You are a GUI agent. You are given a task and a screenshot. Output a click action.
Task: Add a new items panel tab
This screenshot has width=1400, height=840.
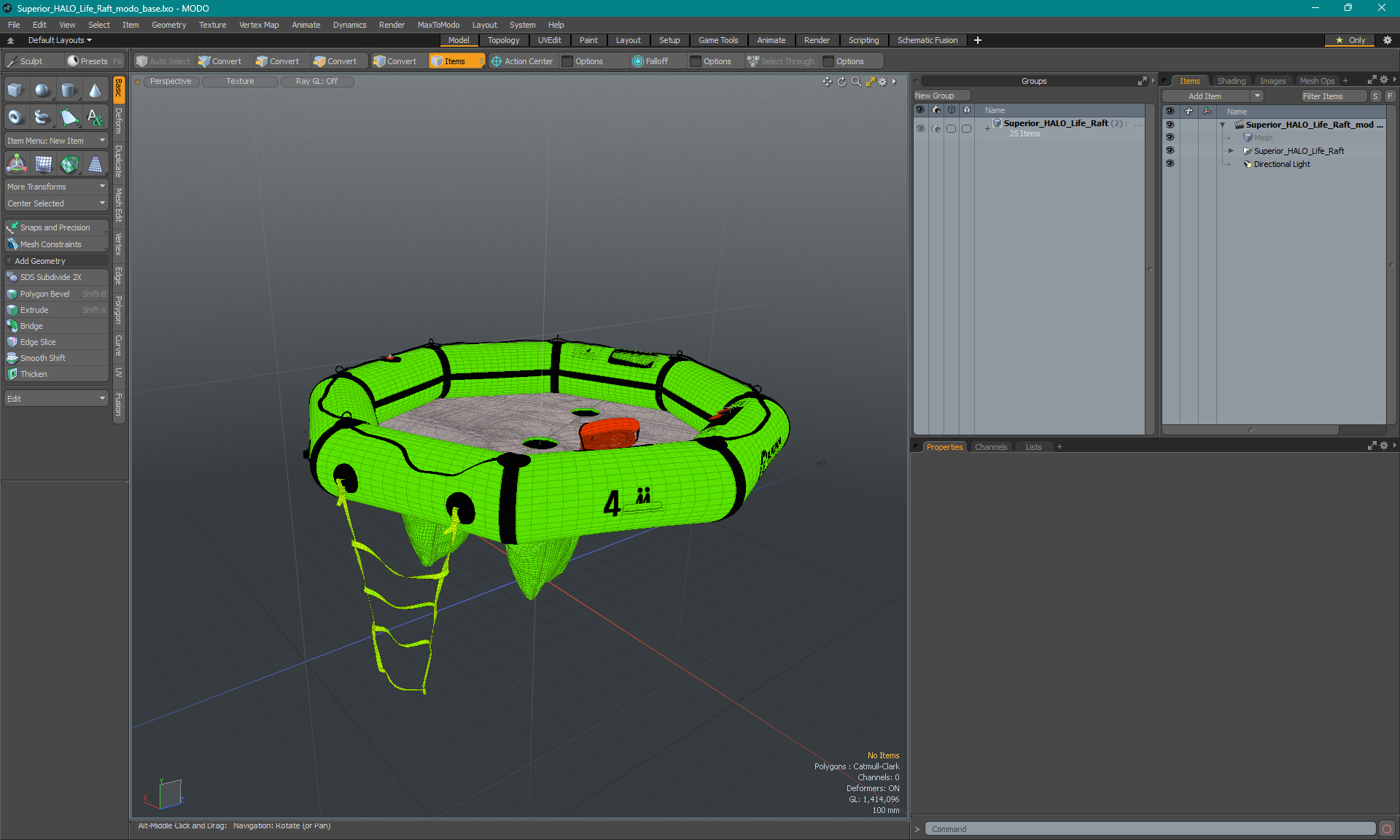1345,81
